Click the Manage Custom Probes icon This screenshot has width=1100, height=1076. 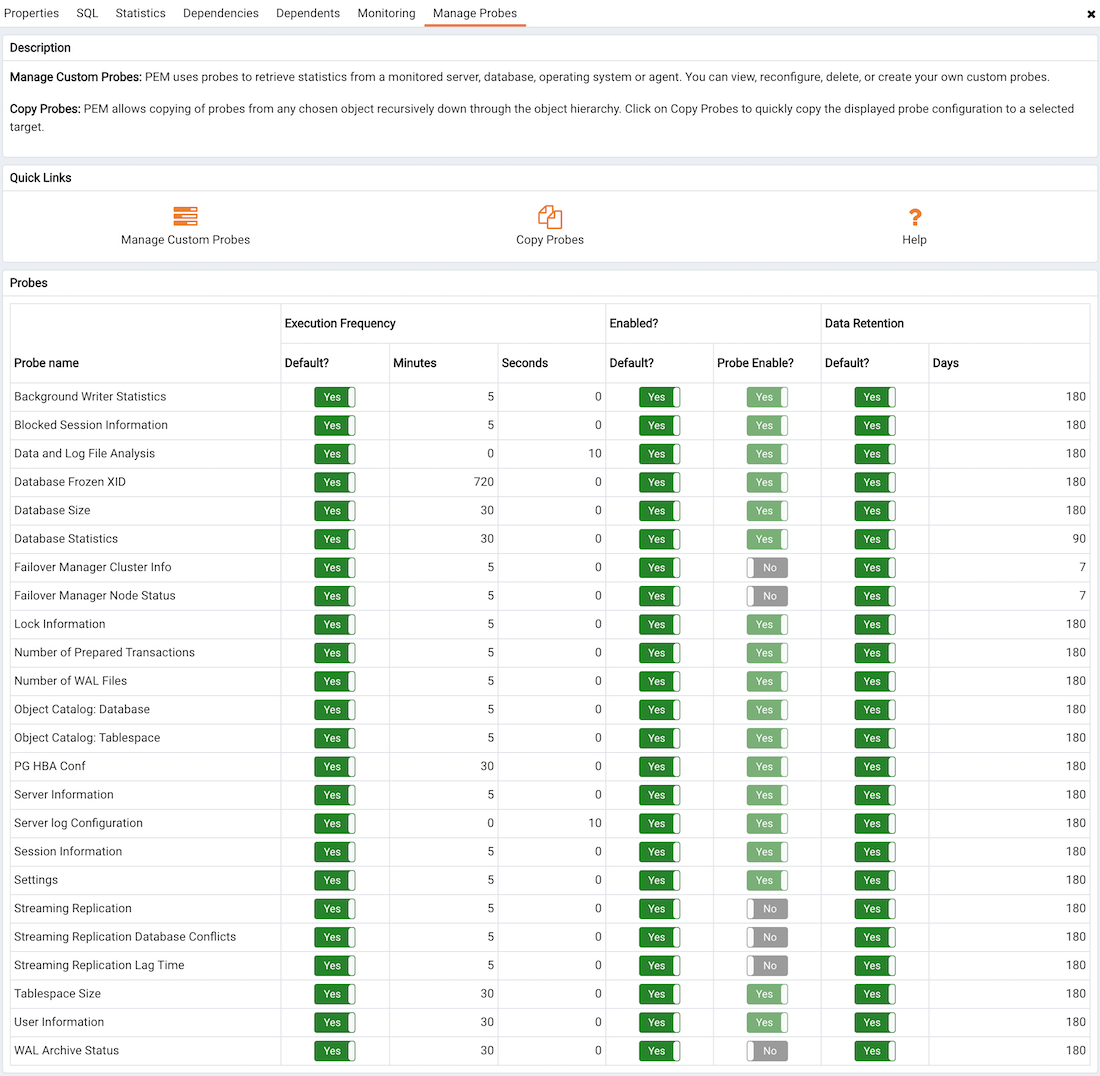coord(185,216)
